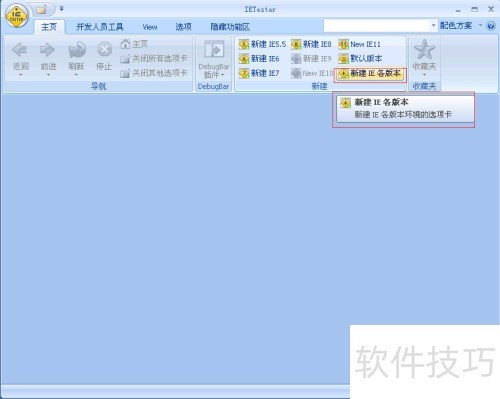Create a new IE7 tab
The width and height of the screenshot is (500, 399).
point(259,73)
